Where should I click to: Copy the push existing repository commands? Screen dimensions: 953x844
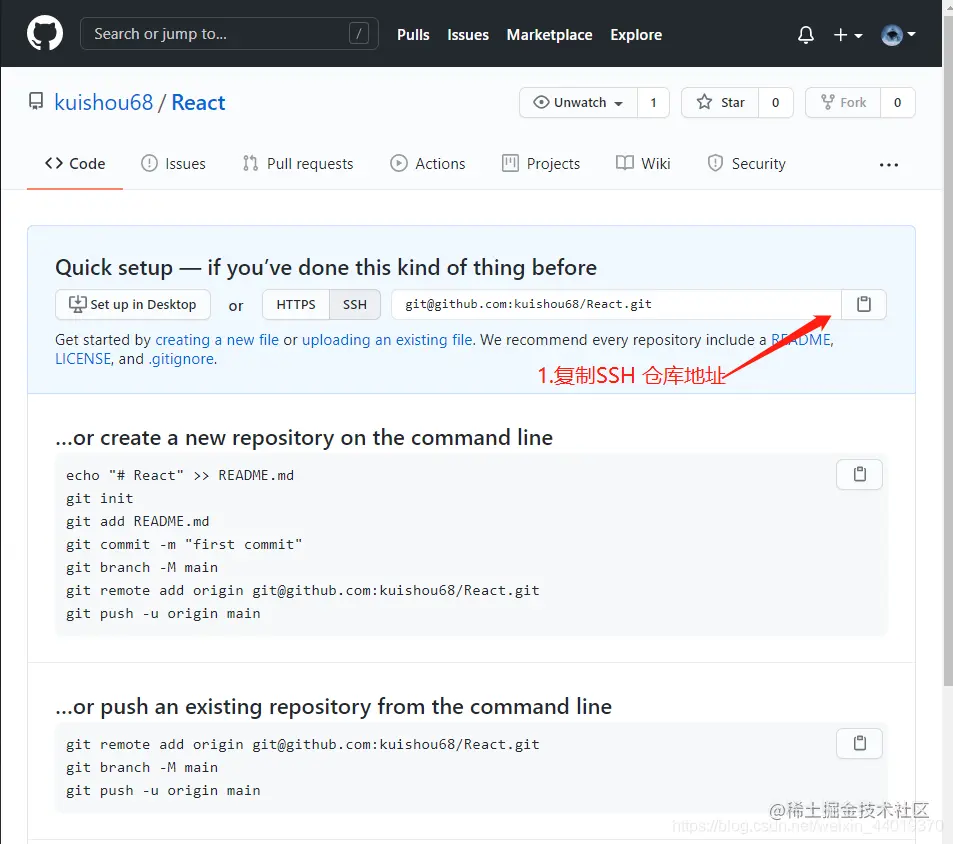coord(859,743)
